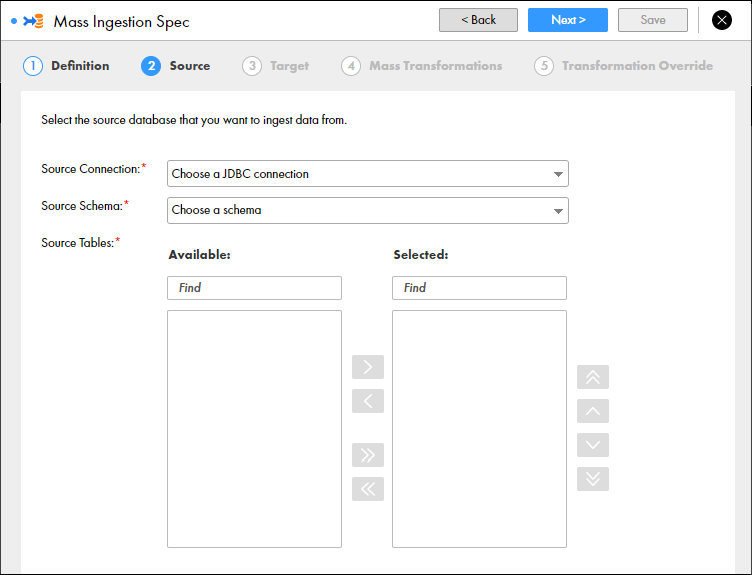752x575 pixels.
Task: Select the Source step
Action: pos(176,66)
